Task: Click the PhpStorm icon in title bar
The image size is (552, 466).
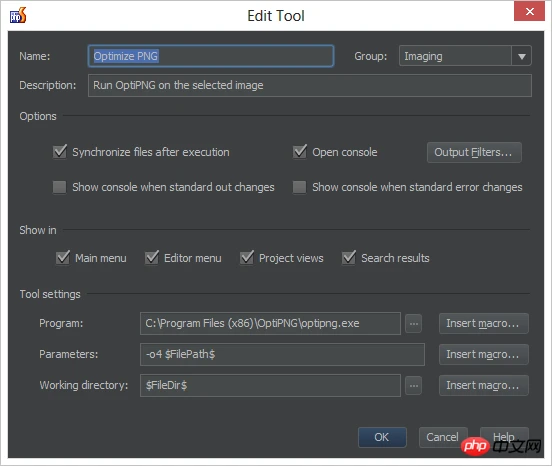Action: pos(18,15)
